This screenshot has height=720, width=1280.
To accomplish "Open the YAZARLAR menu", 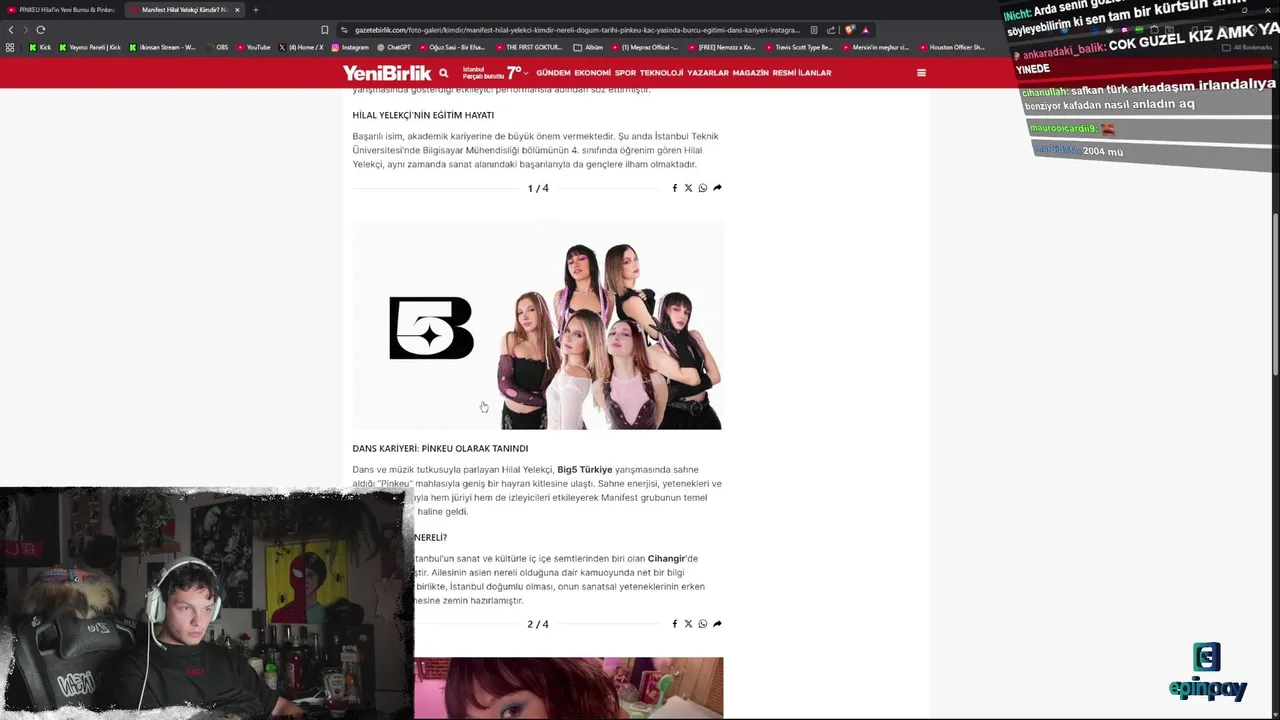I will [708, 73].
